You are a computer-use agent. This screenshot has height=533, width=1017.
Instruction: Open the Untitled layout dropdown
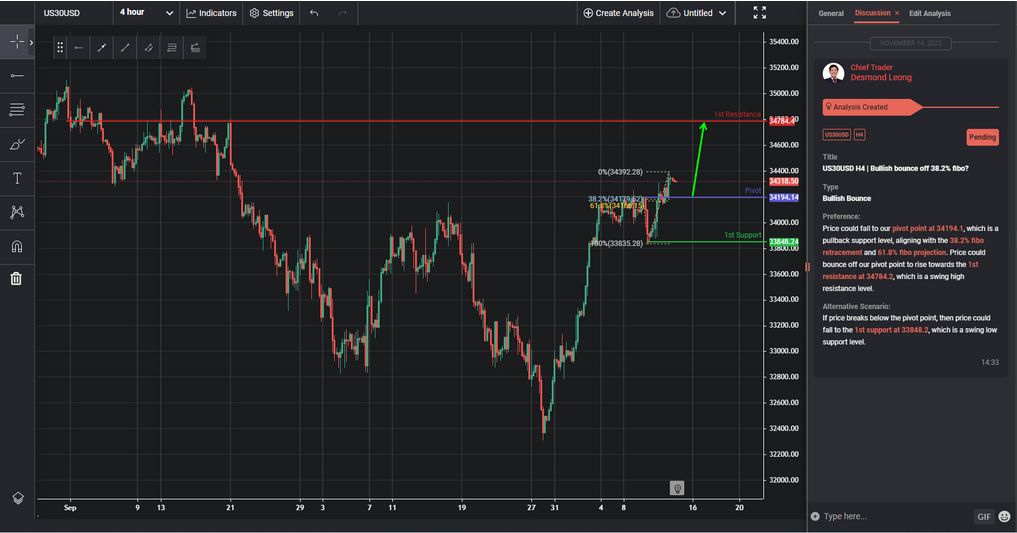pyautogui.click(x=704, y=13)
